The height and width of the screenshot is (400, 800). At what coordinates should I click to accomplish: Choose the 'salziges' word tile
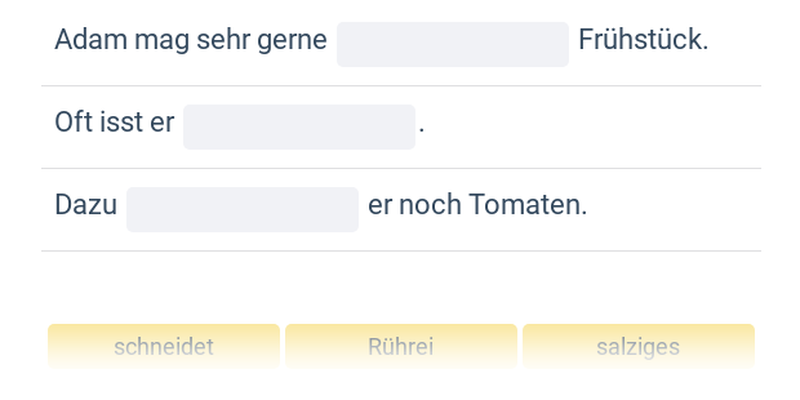coord(638,347)
